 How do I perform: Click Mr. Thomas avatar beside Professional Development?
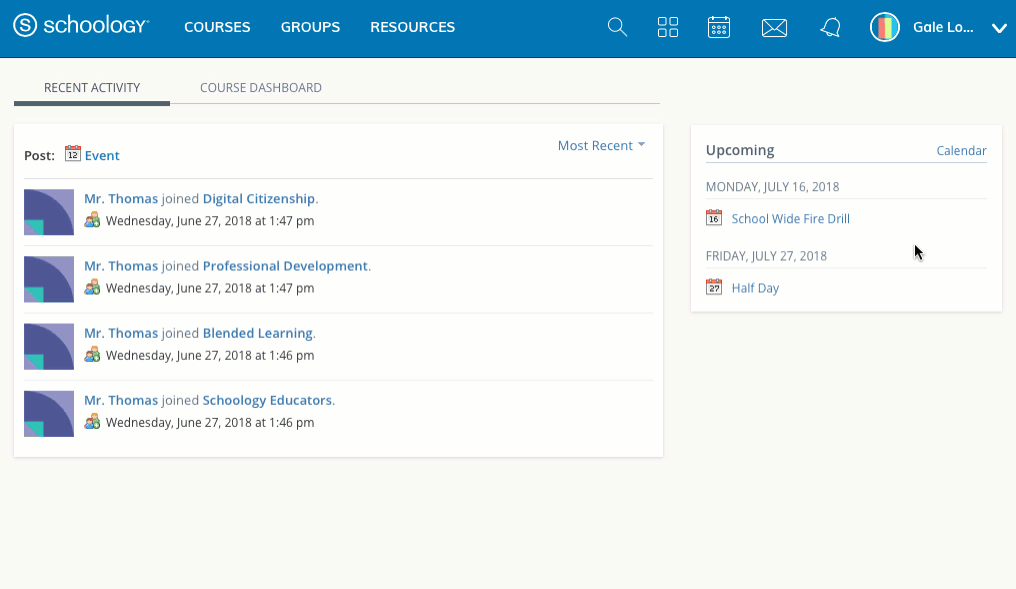point(49,279)
